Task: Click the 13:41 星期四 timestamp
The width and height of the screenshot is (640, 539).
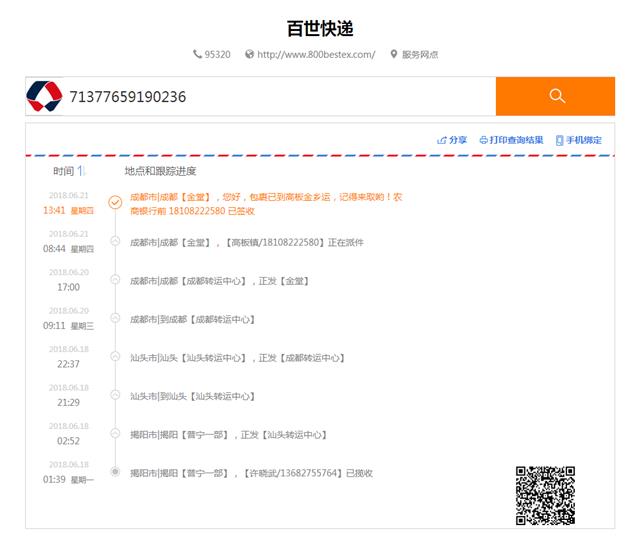Action: (x=69, y=210)
